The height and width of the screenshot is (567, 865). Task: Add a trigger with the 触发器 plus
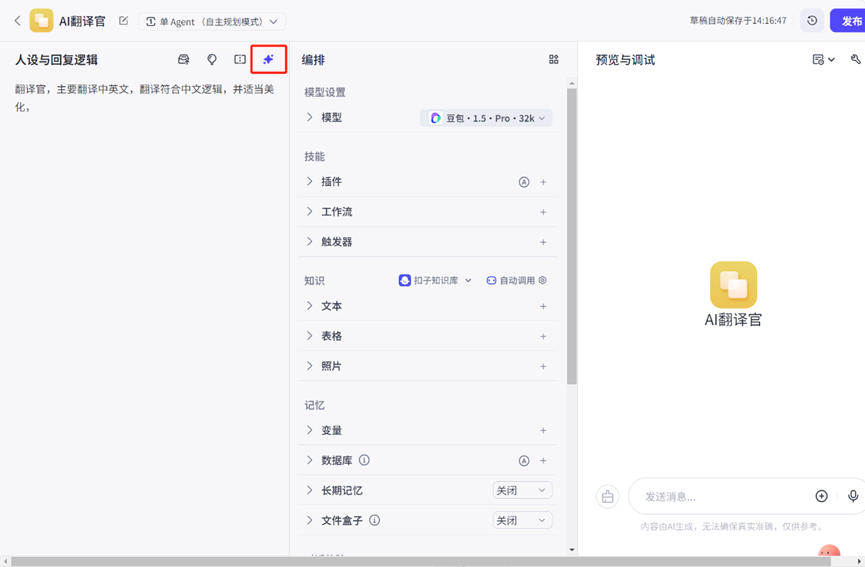tap(543, 242)
